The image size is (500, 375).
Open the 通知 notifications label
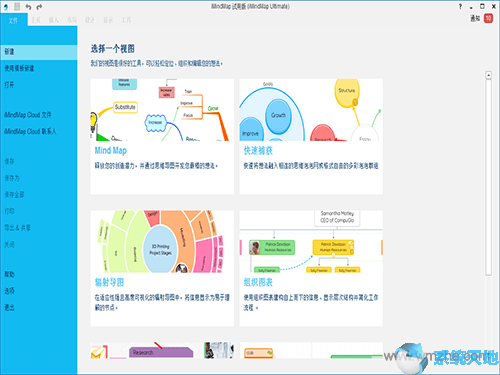[x=475, y=18]
